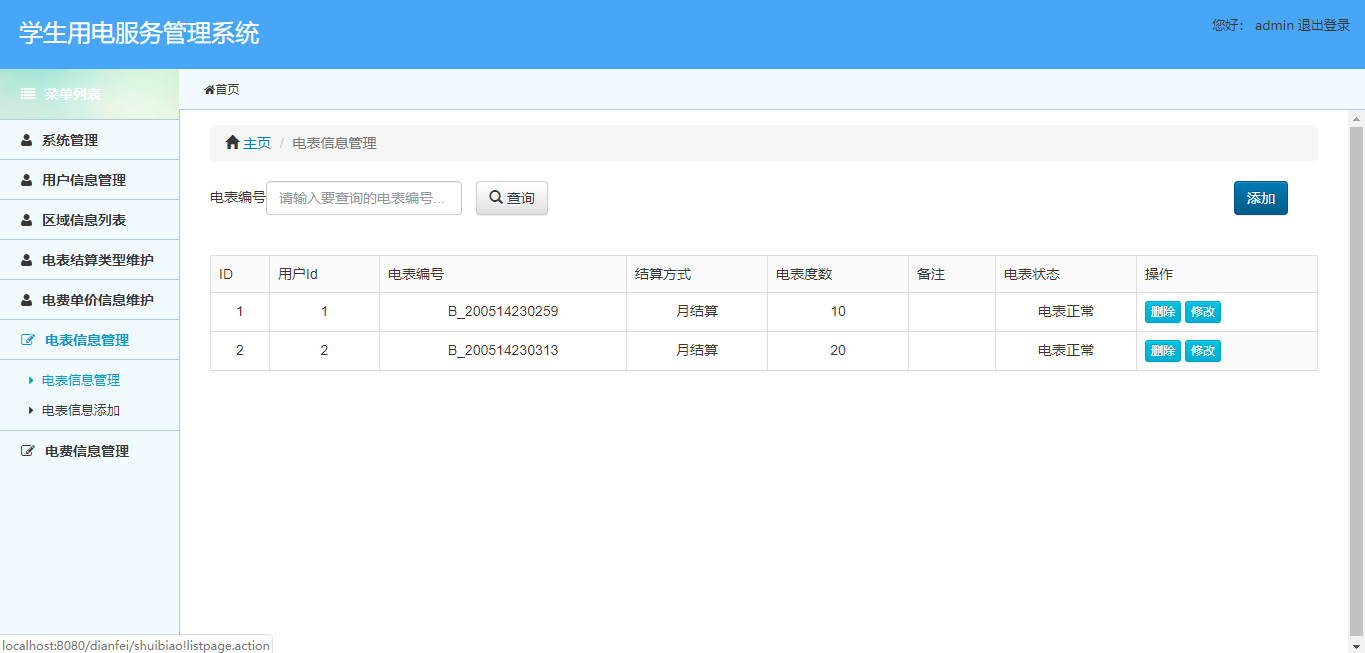Click the 电表度数 value 10
The height and width of the screenshot is (653, 1365).
[838, 312]
